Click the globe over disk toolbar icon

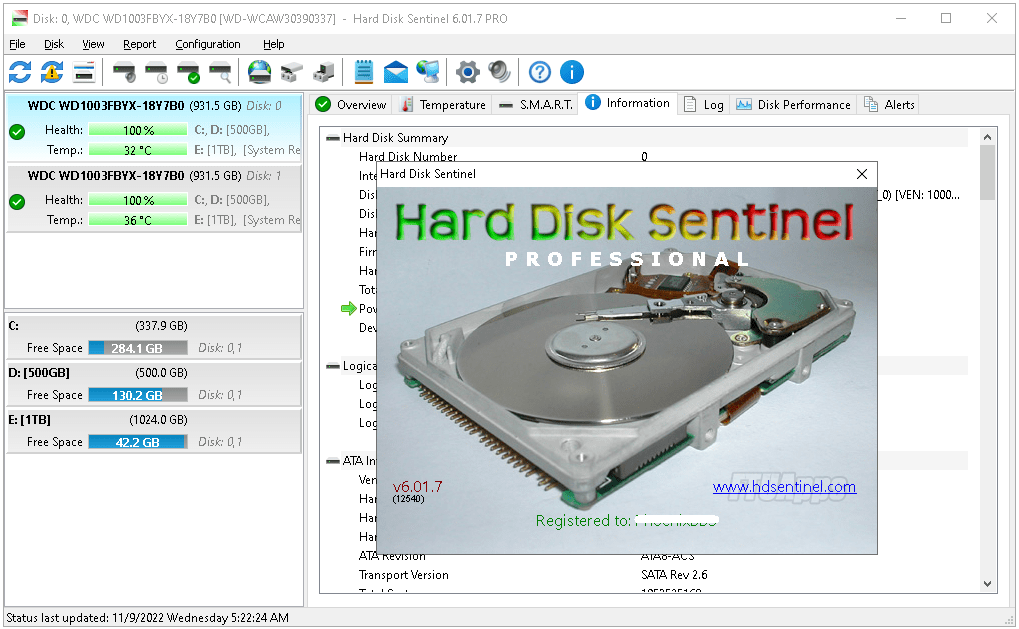260,72
